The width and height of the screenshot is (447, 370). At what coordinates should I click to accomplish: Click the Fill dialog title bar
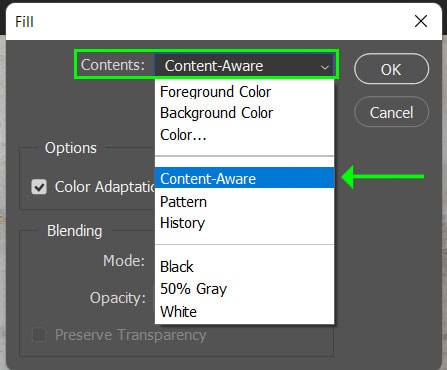(x=213, y=22)
